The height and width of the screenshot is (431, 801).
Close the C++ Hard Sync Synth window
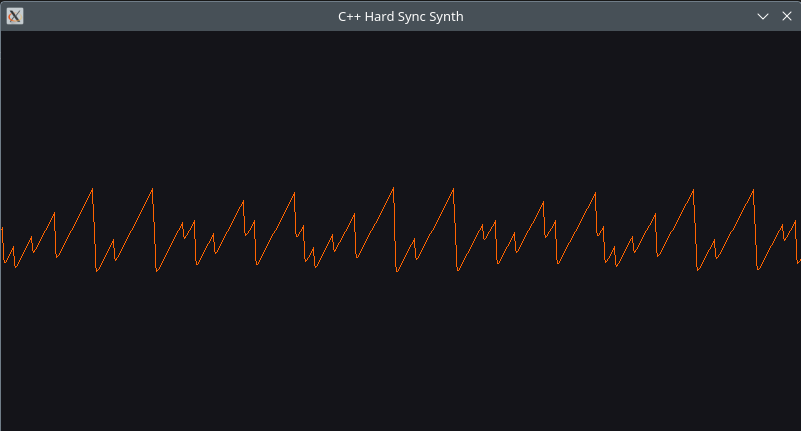point(787,16)
